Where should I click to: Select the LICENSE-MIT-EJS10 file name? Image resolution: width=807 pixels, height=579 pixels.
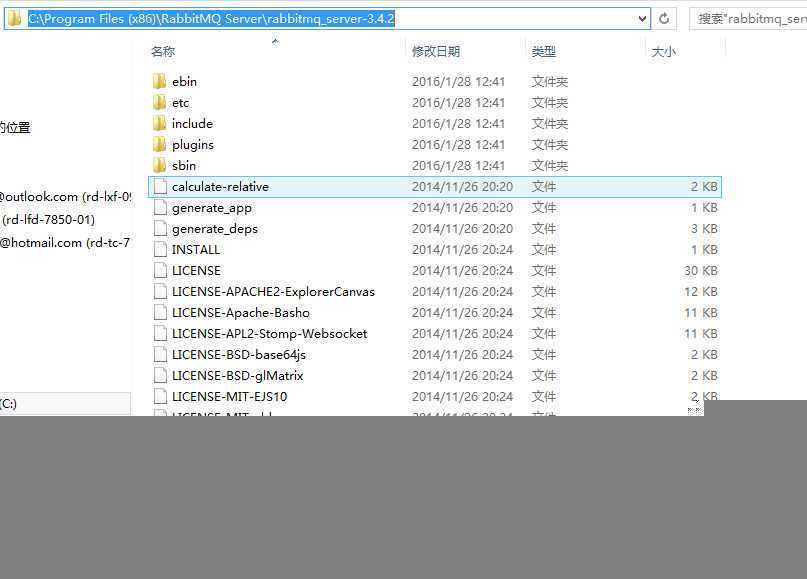pos(230,396)
